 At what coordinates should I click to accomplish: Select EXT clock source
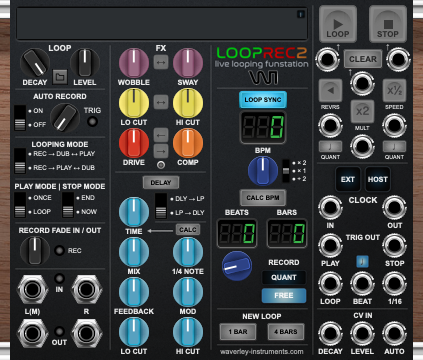coord(348,179)
